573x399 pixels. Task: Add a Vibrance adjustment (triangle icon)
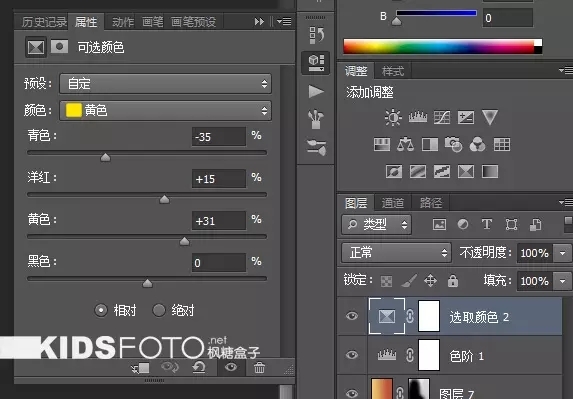(490, 118)
